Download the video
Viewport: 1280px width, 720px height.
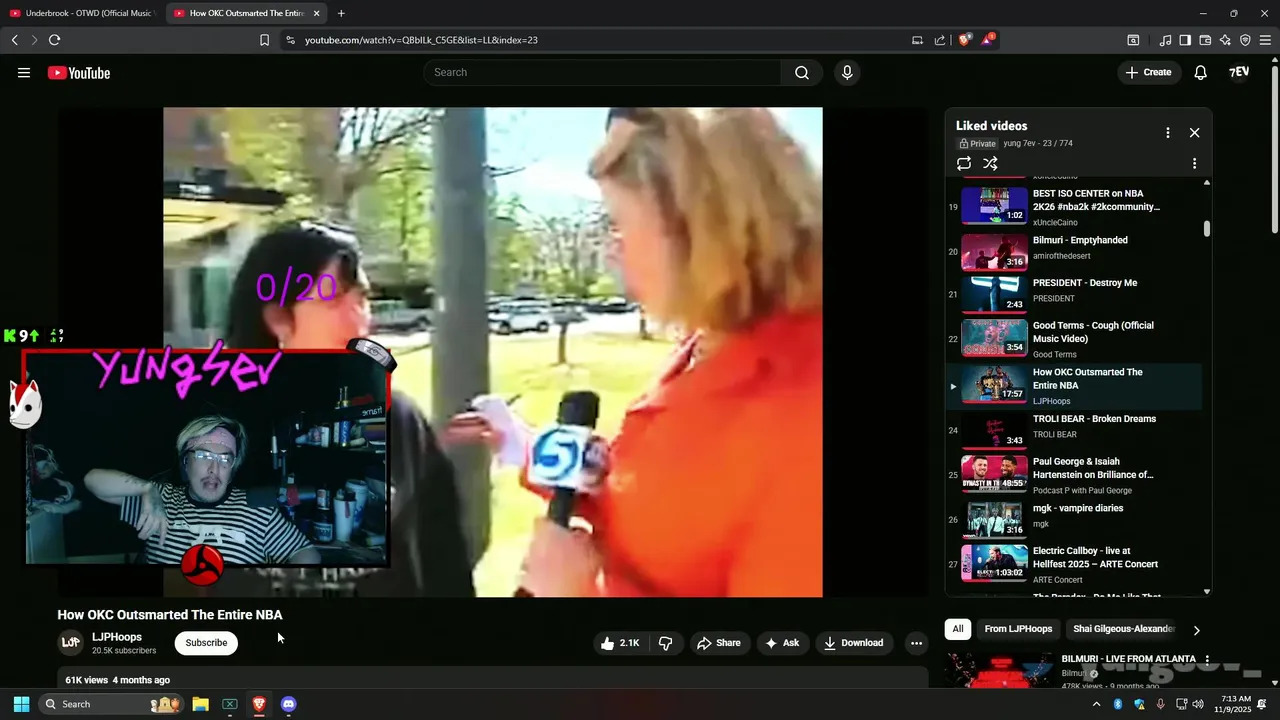[x=854, y=643]
